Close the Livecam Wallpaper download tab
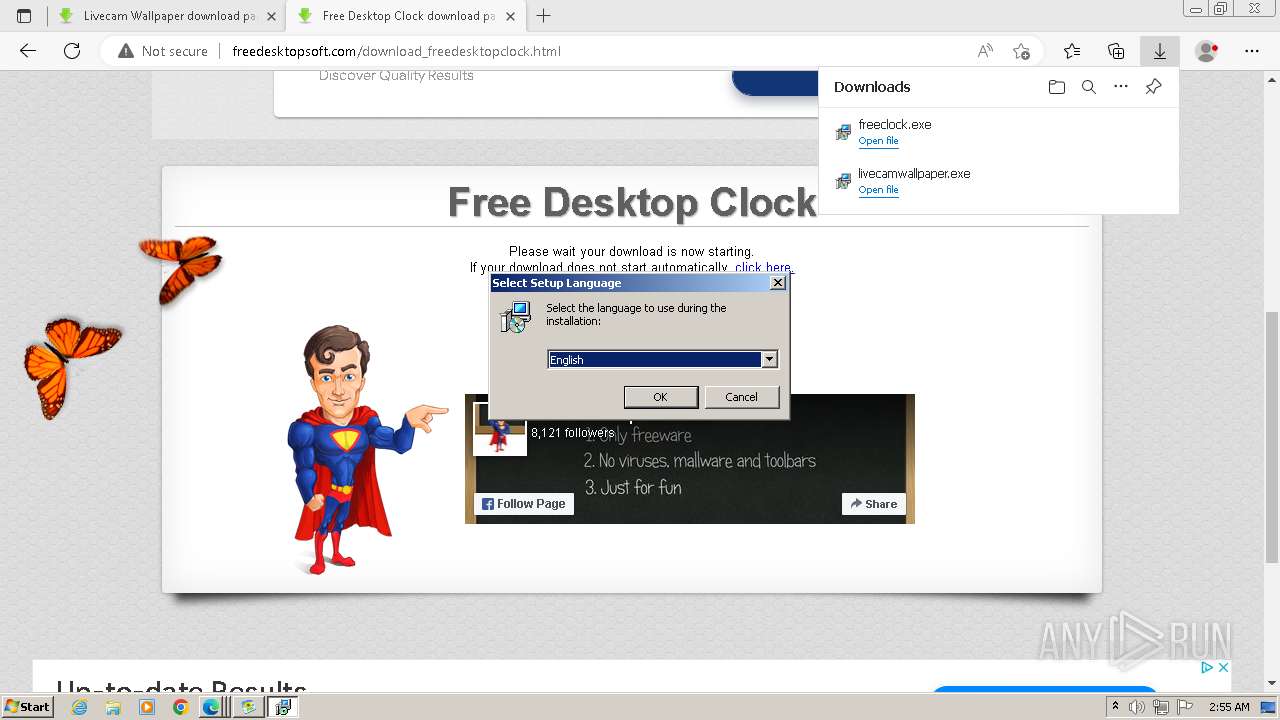Viewport: 1280px width, 720px height. (271, 16)
